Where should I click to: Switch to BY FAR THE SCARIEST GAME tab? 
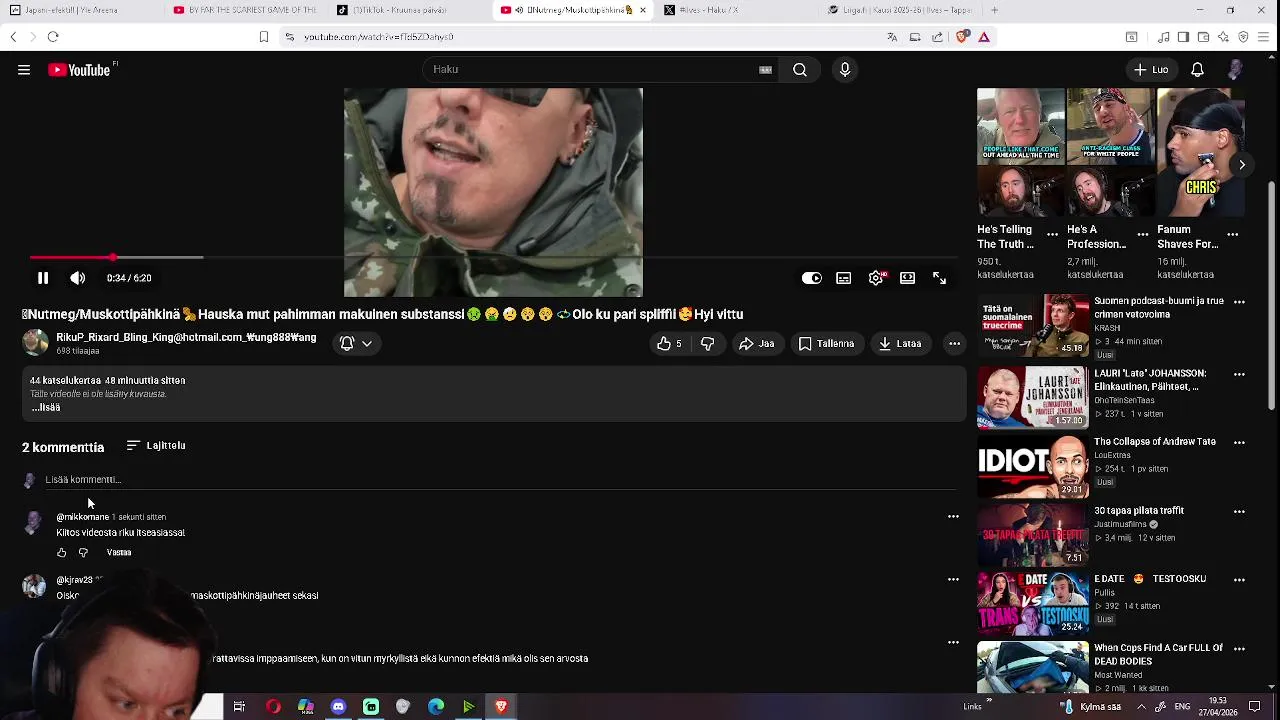[x=245, y=10]
